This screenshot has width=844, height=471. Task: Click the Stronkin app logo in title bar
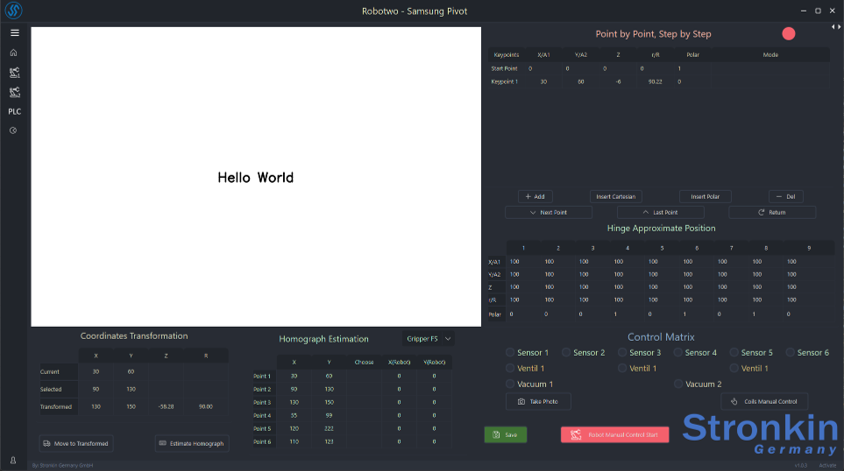point(13,10)
